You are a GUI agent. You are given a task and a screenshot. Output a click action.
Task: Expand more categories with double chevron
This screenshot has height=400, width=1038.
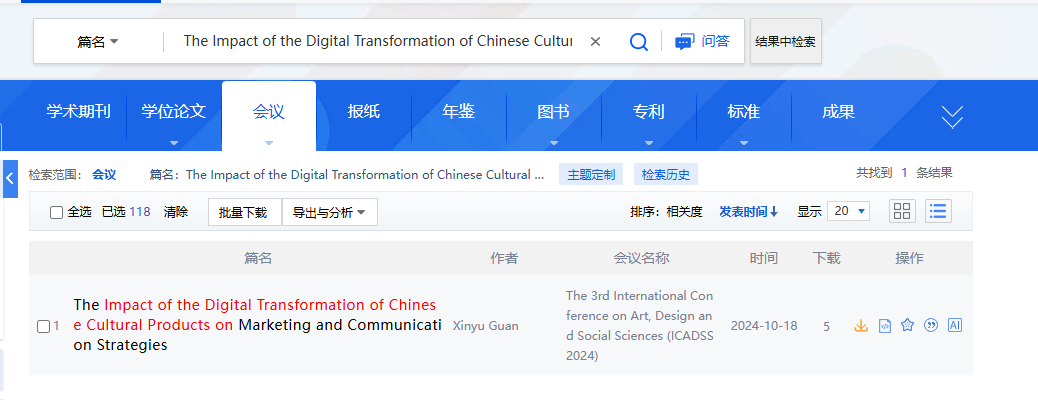point(952,117)
